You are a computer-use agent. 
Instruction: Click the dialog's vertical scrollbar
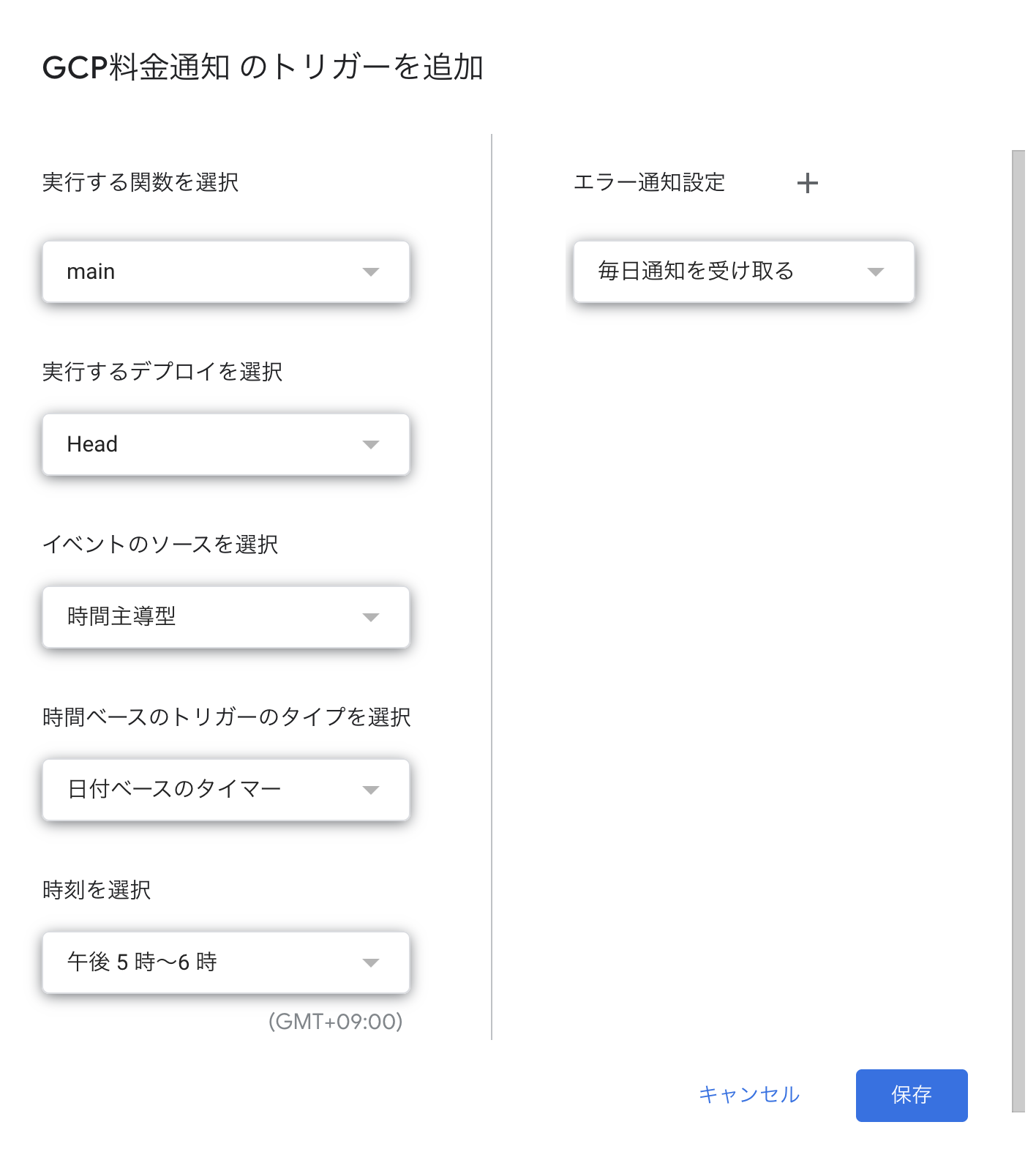click(1018, 629)
